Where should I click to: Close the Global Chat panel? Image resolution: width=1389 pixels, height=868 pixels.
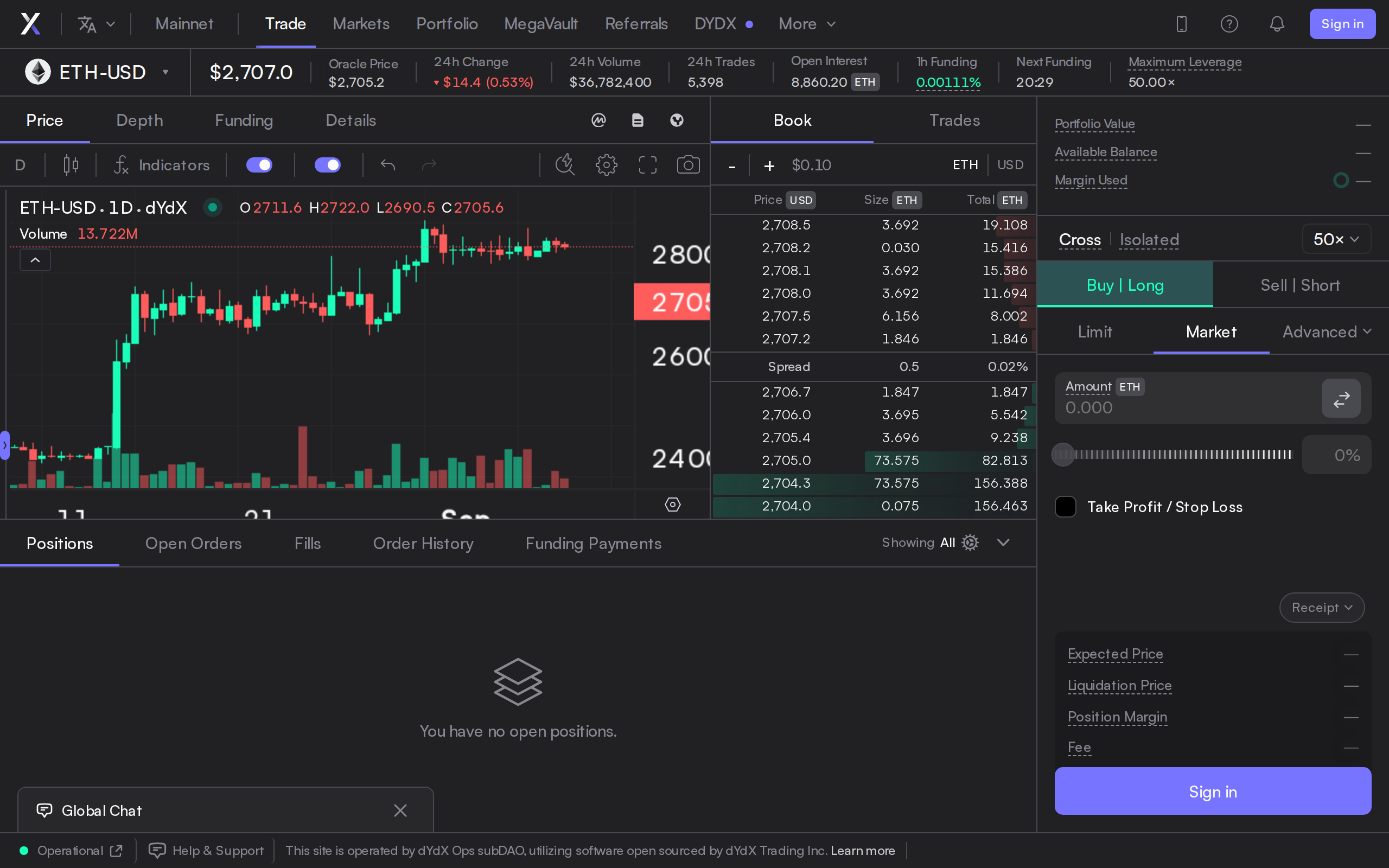pyautogui.click(x=400, y=810)
